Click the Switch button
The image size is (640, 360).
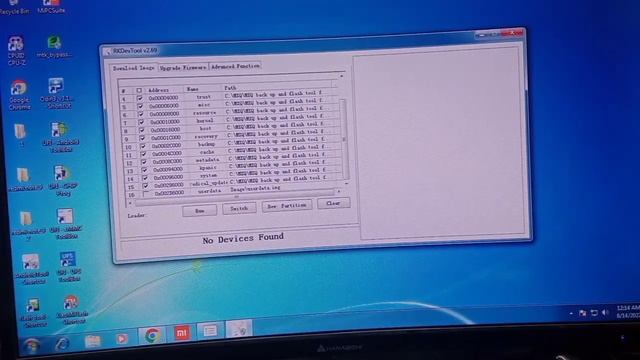click(x=239, y=208)
